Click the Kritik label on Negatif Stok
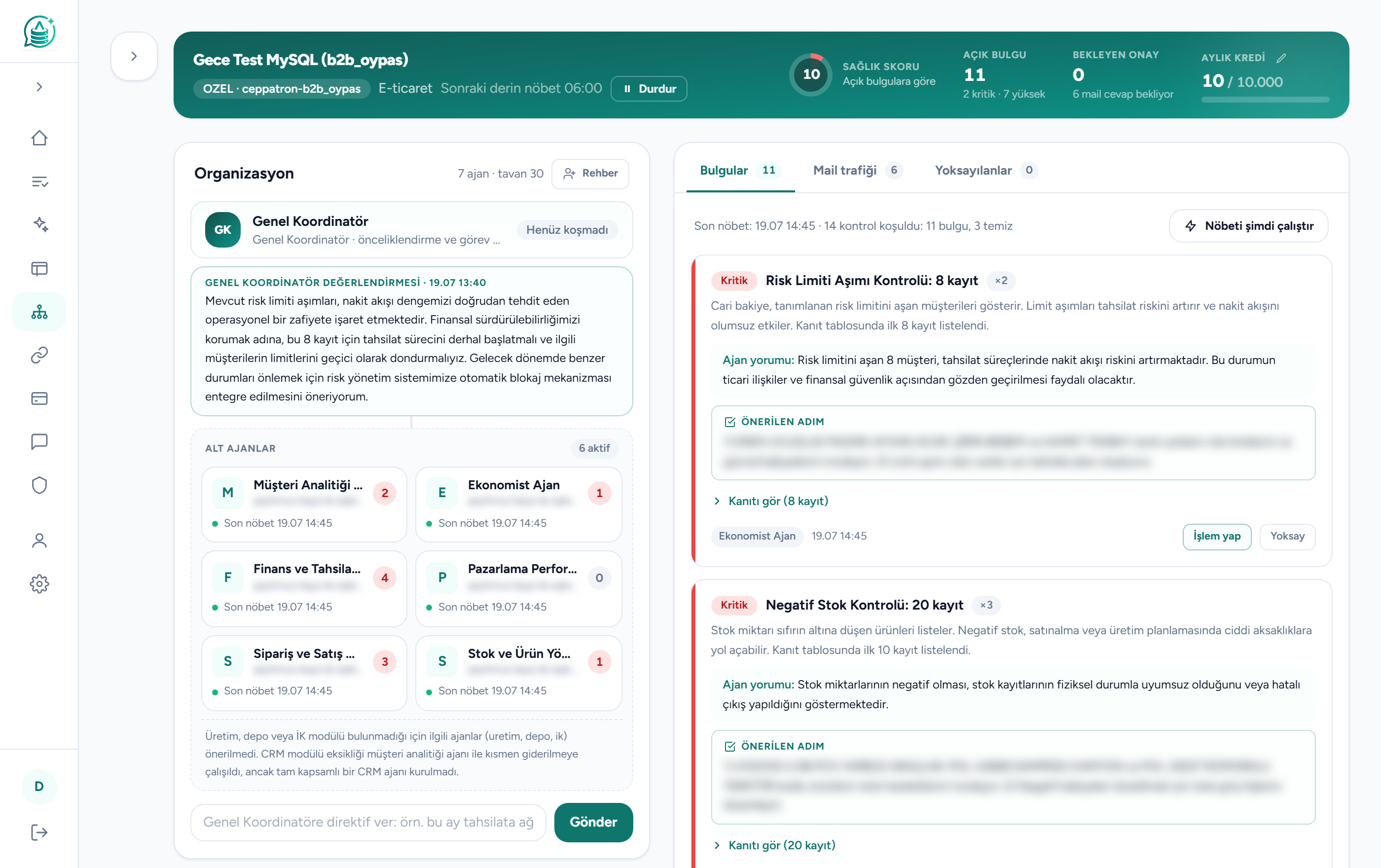Viewport: 1381px width, 868px height. [x=734, y=606]
